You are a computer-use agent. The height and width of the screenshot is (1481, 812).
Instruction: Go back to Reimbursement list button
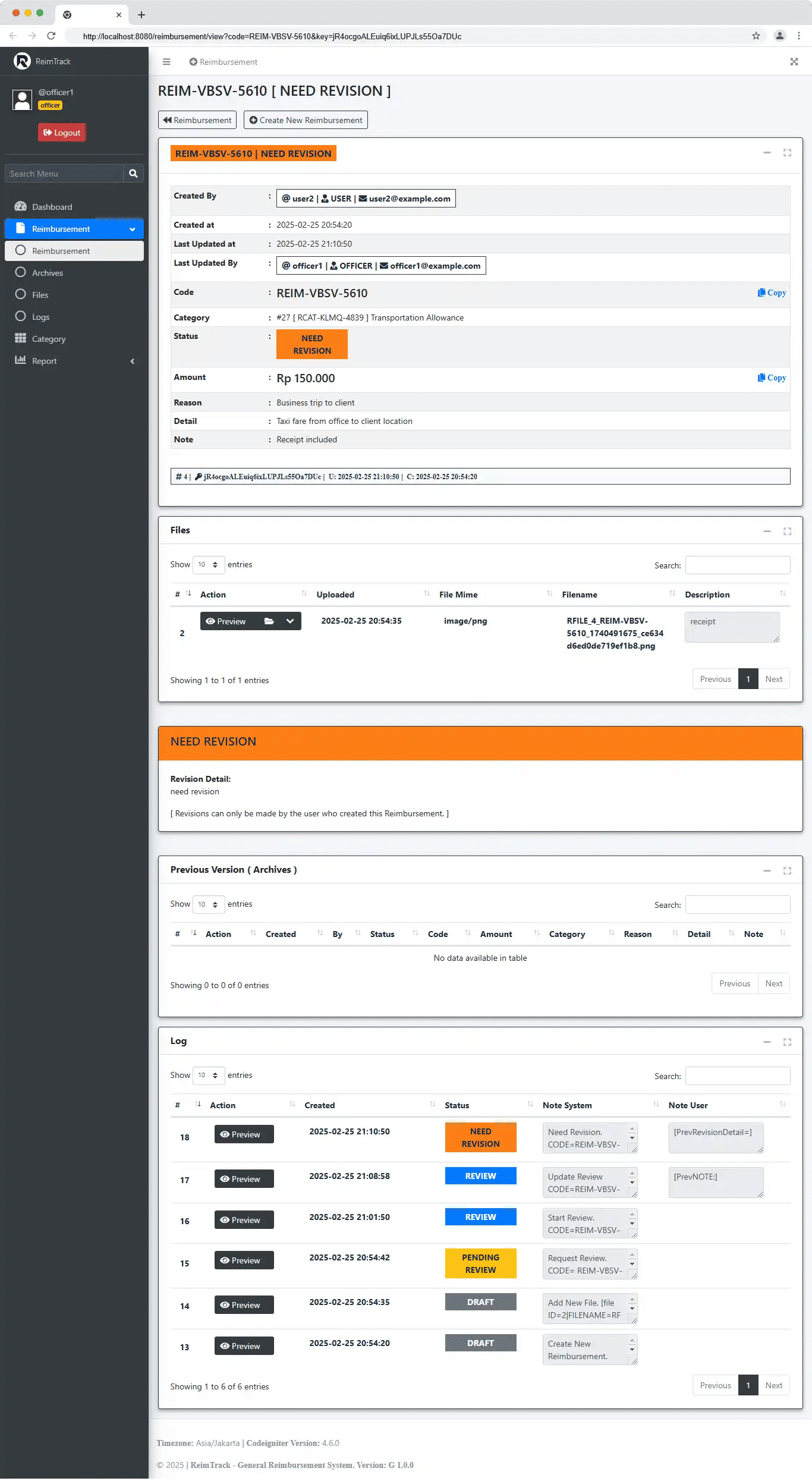pos(197,120)
